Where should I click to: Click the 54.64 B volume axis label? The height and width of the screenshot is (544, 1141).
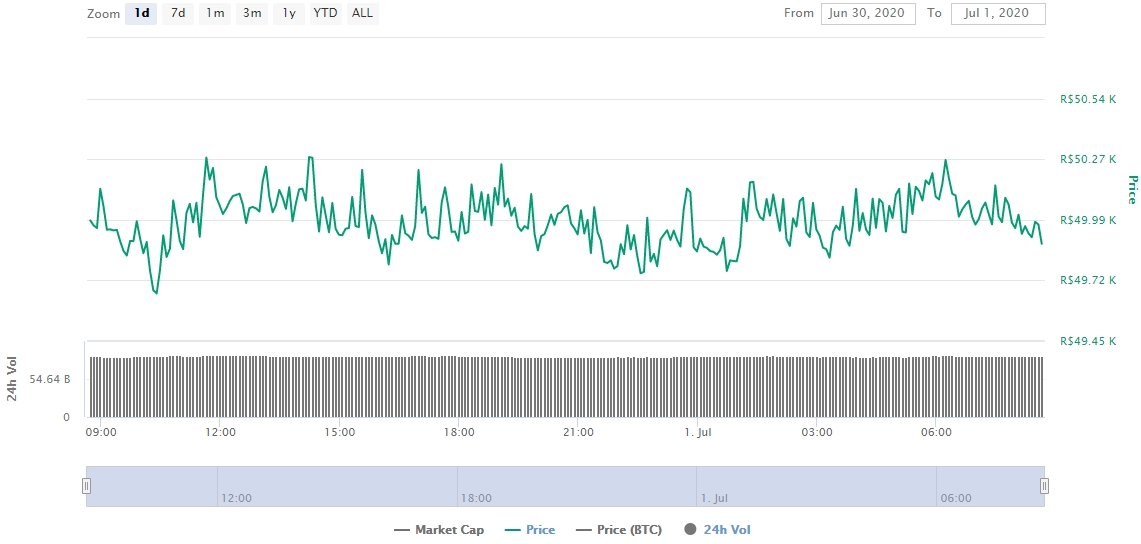pyautogui.click(x=49, y=379)
